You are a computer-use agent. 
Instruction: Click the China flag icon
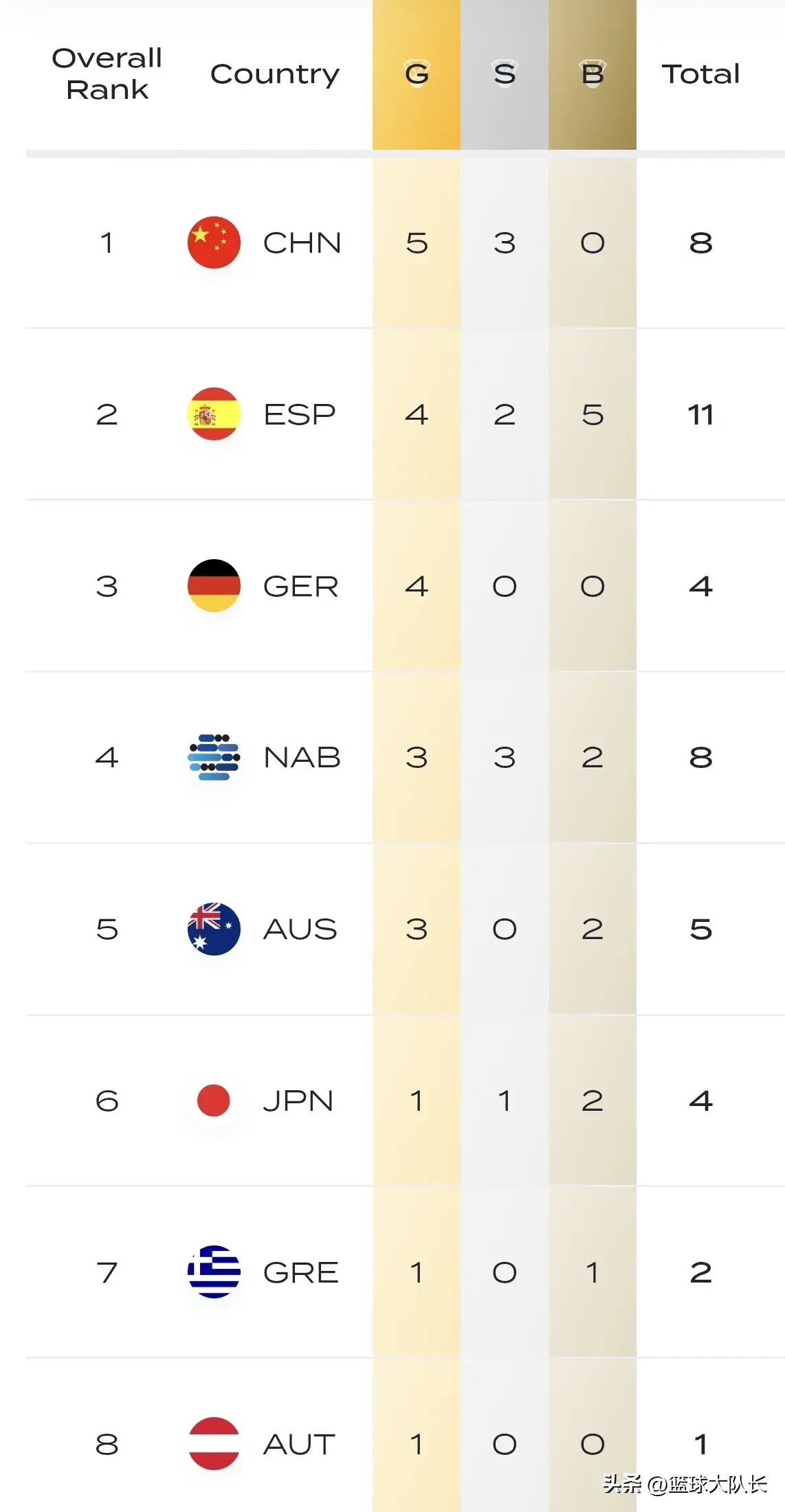214,242
